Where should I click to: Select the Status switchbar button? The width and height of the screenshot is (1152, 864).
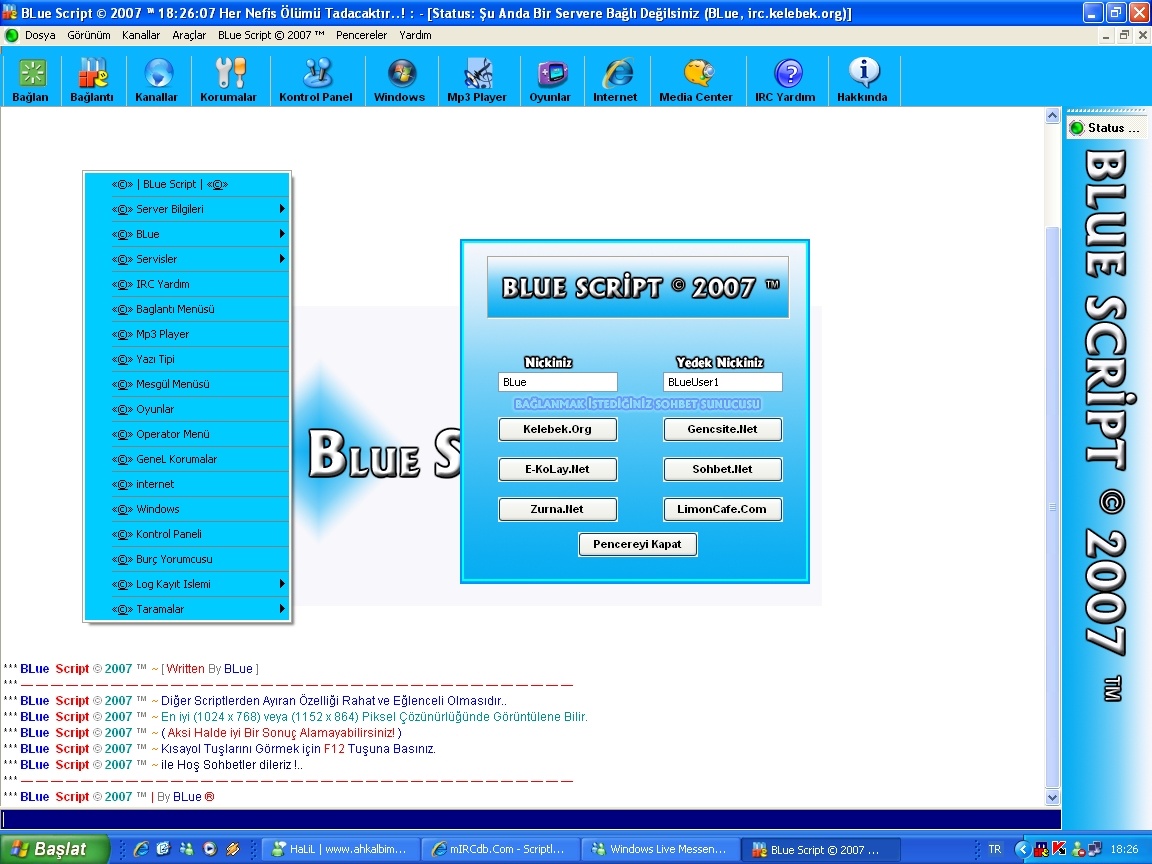click(x=1106, y=128)
